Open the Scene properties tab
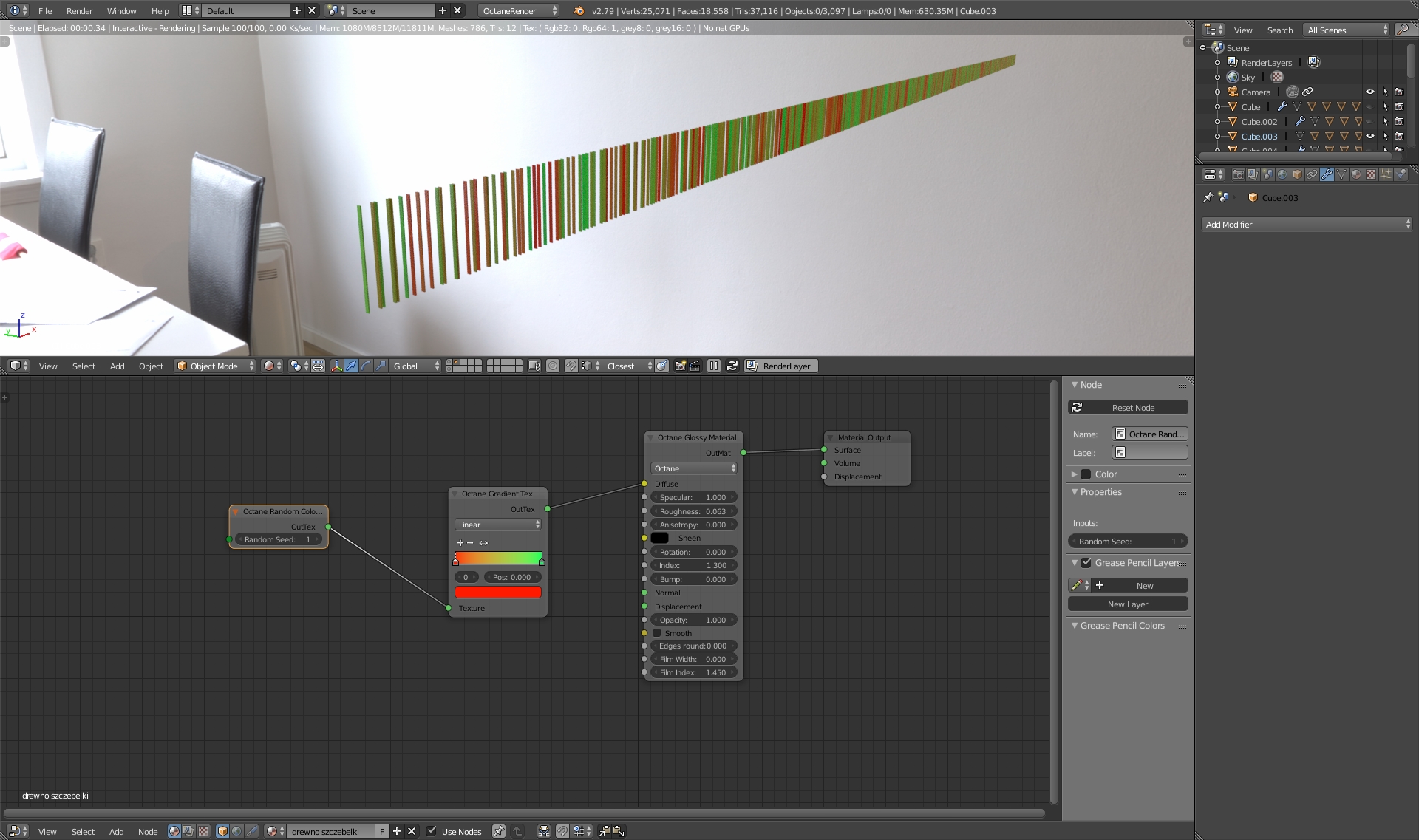Viewport: 1419px width, 840px height. [1267, 174]
